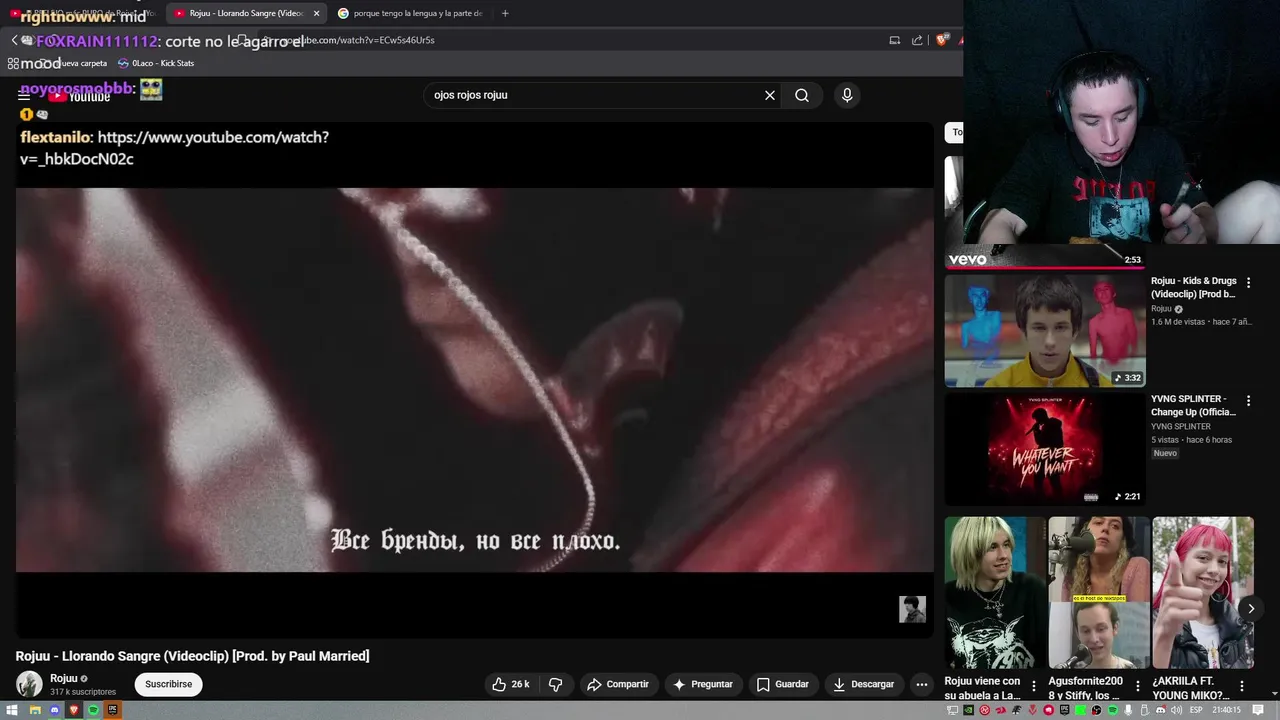Open options for Agusfornite2008 Short
This screenshot has width=1280, height=720.
point(1137,687)
